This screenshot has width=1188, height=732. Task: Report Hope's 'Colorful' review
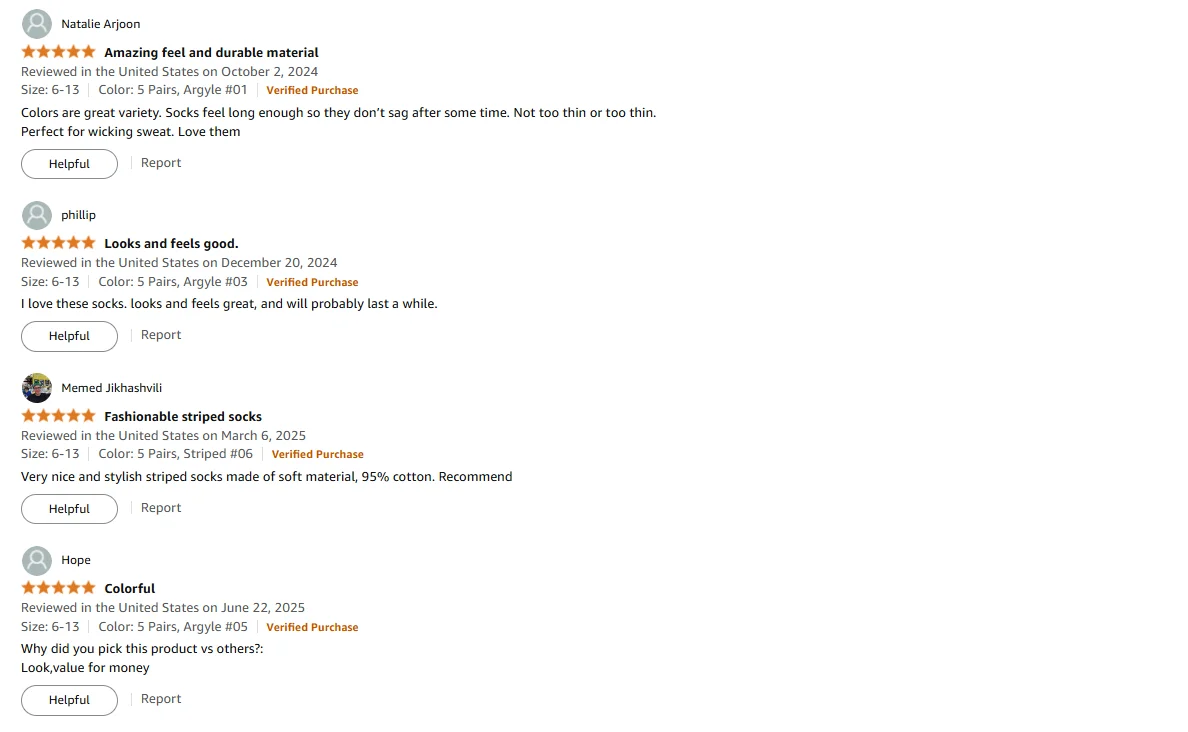point(161,699)
